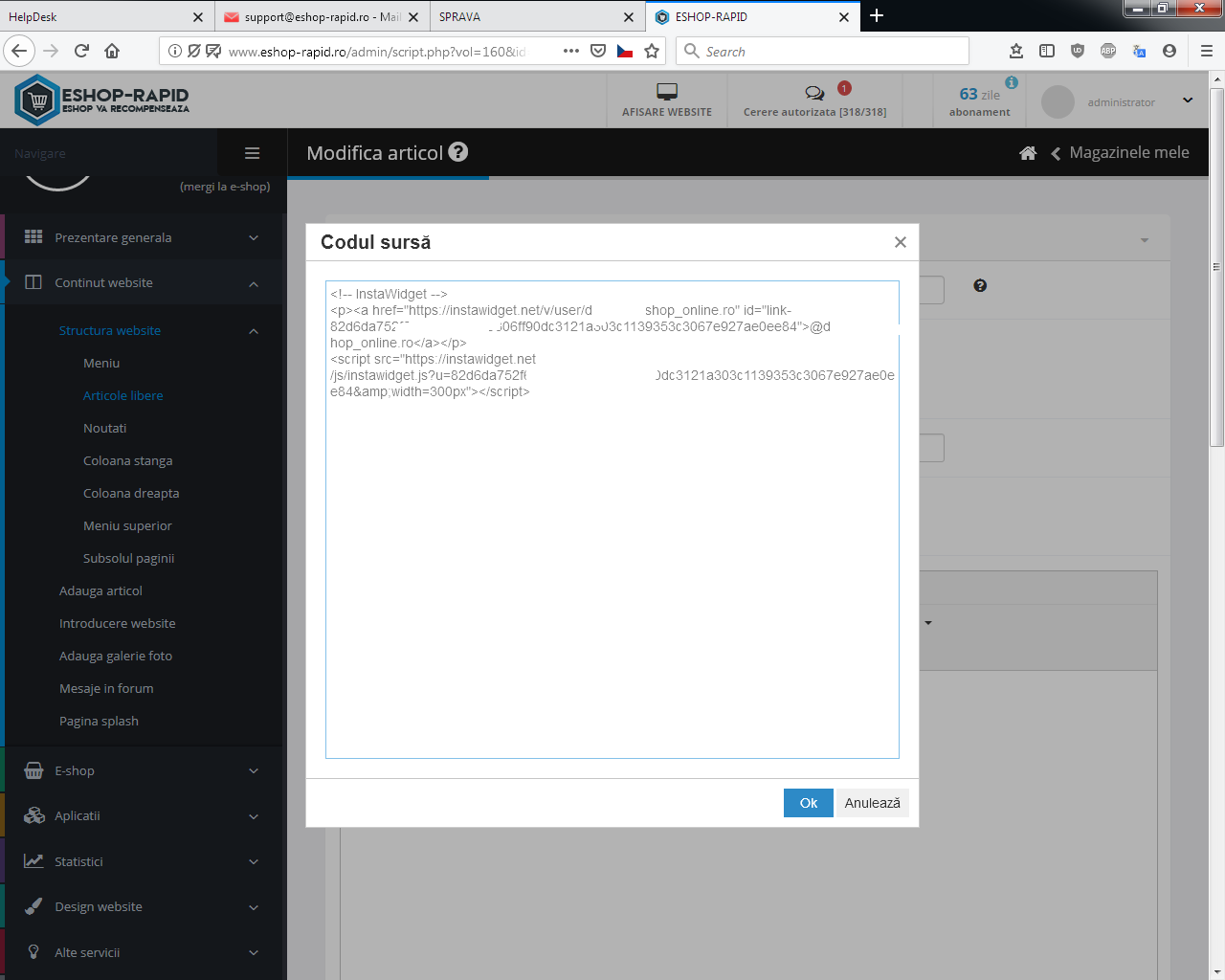Open the Firefox account icon
Screen dimensions: 1225x980
coord(1169,51)
